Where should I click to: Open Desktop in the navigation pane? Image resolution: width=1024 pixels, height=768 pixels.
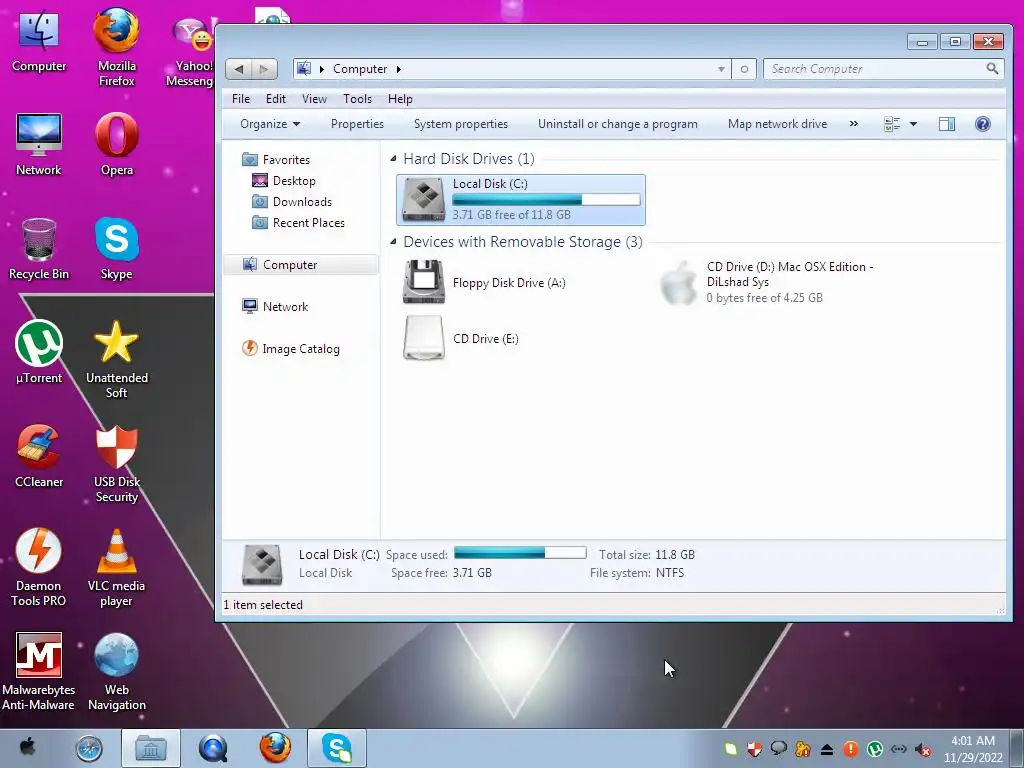tap(284, 181)
